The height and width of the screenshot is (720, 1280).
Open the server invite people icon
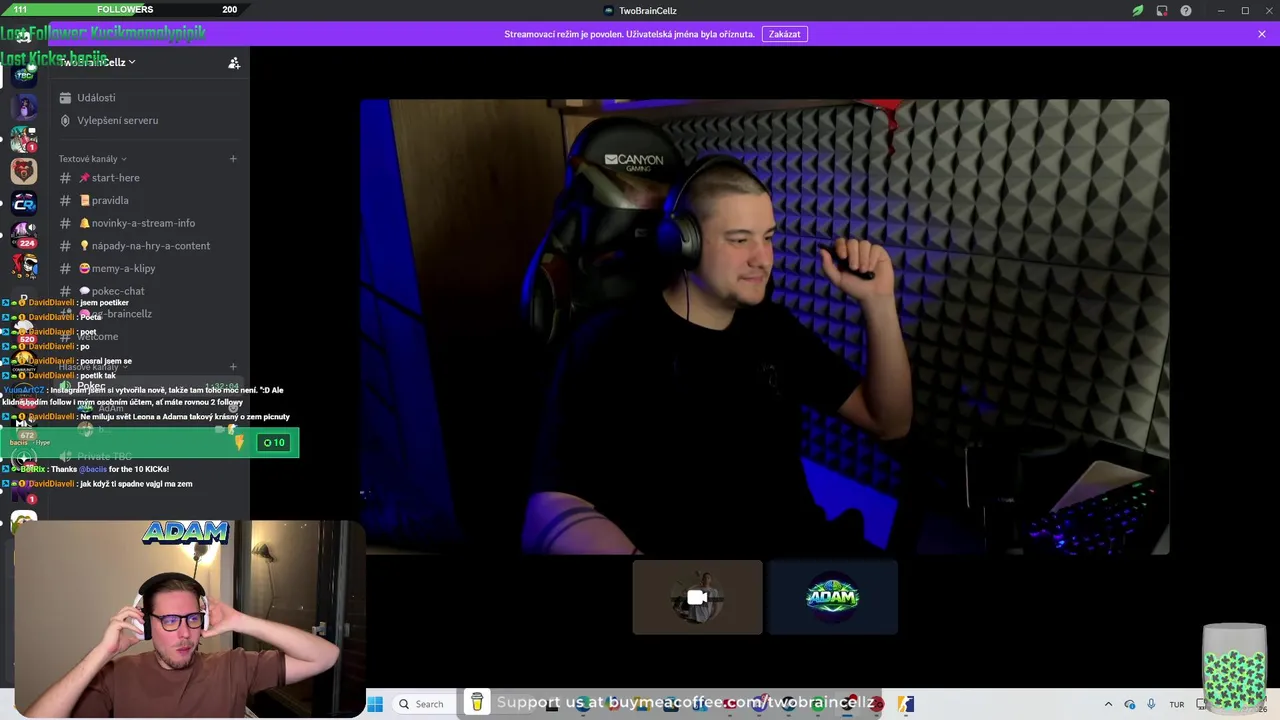tap(234, 63)
